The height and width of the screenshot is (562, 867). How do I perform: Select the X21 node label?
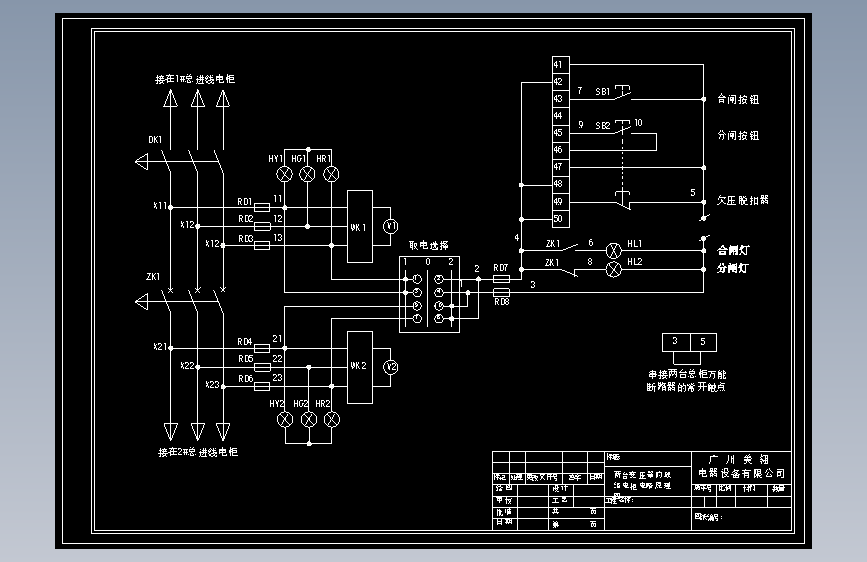click(x=160, y=347)
